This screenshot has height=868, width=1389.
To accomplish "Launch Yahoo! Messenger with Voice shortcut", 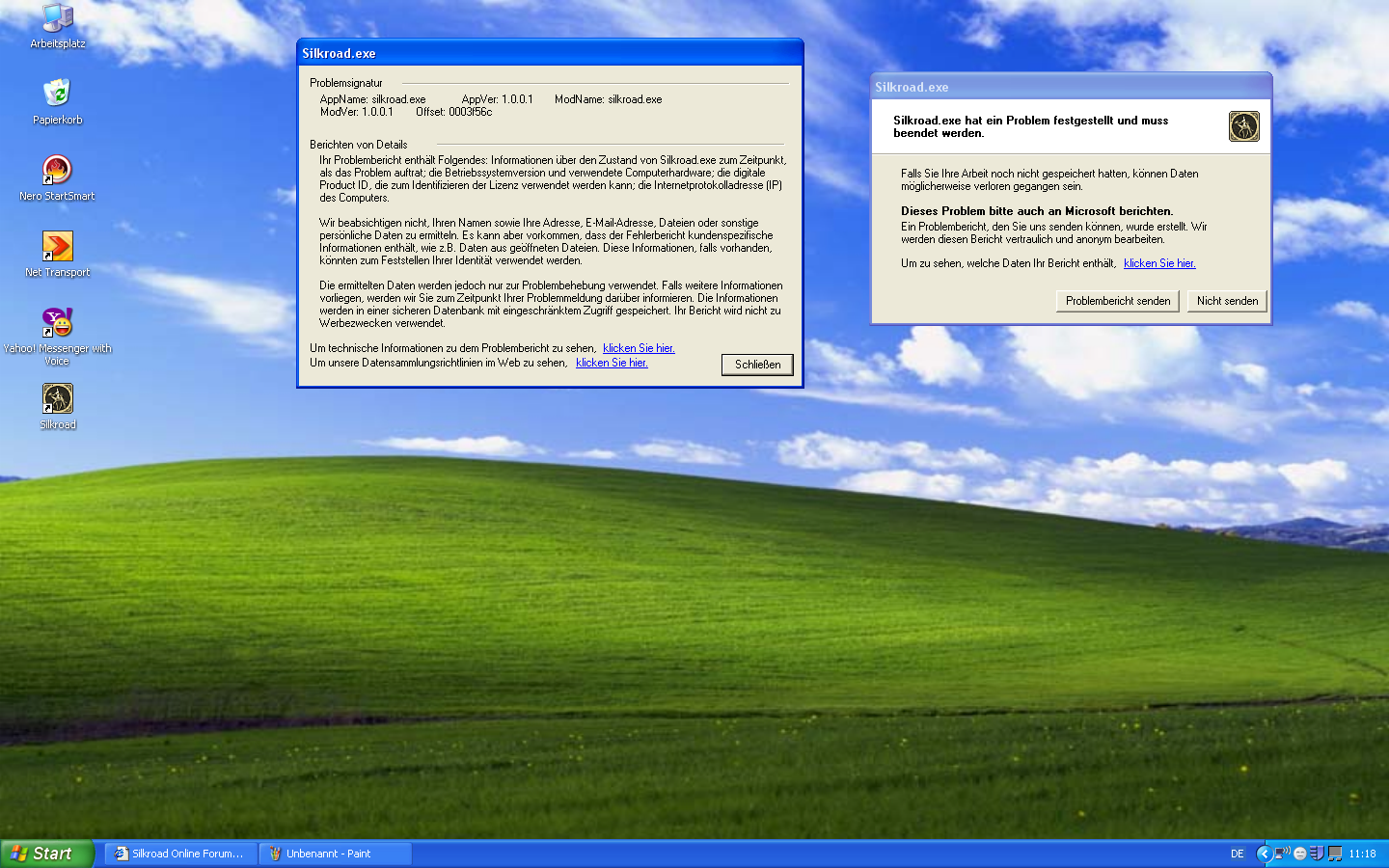I will (57, 323).
